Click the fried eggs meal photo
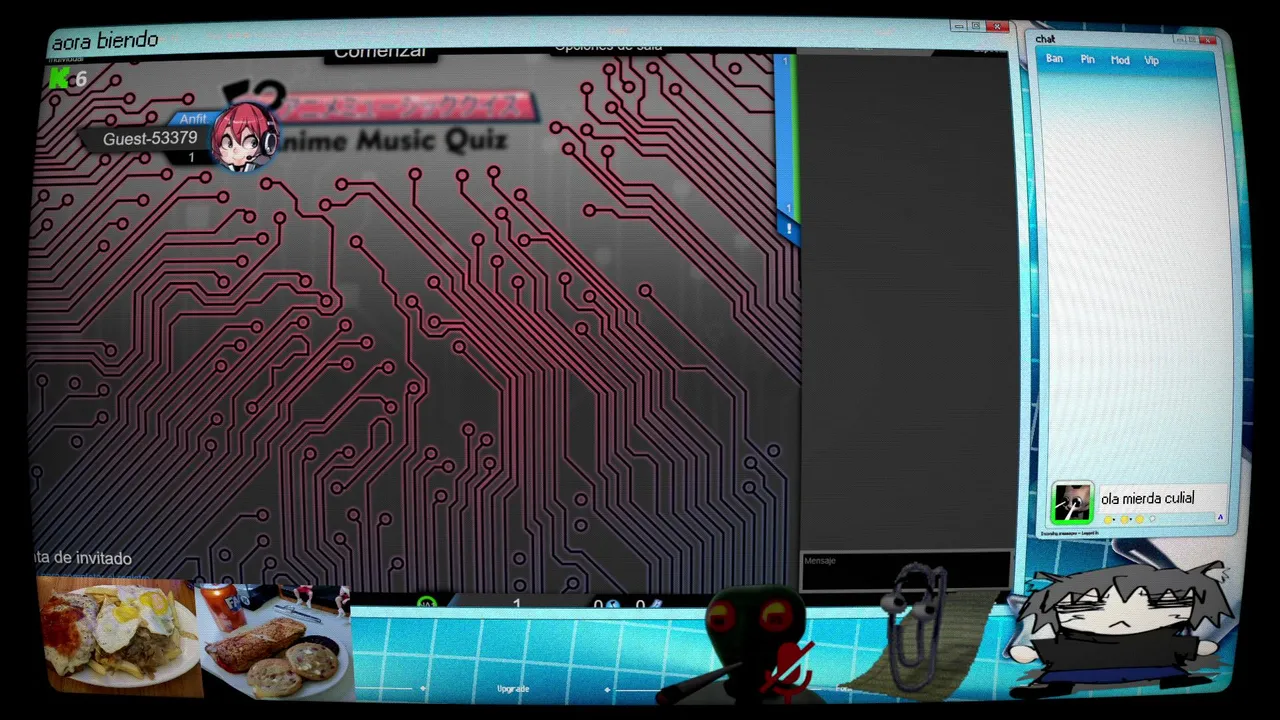The width and height of the screenshot is (1280, 720). tap(118, 638)
